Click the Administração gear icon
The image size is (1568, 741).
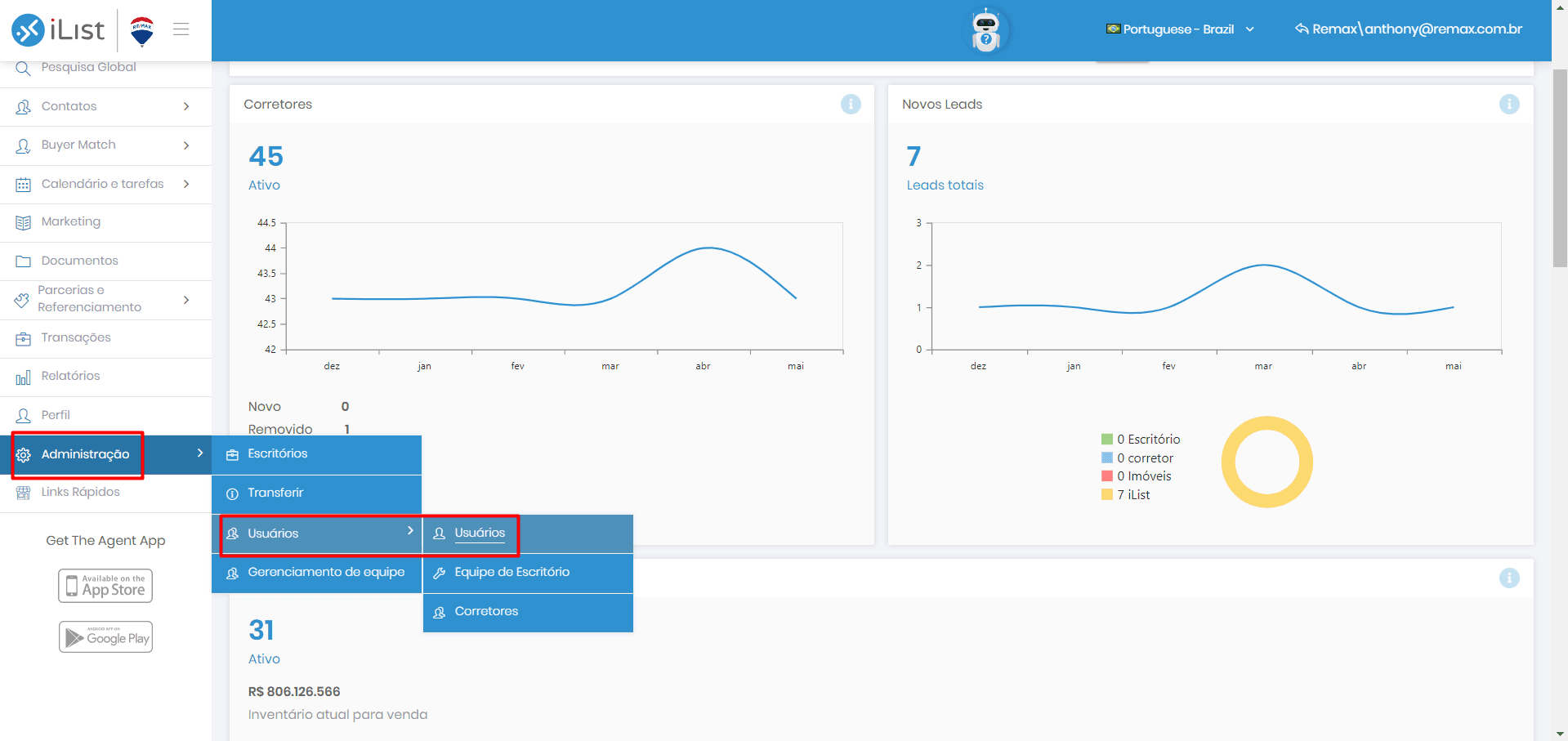pyautogui.click(x=23, y=455)
